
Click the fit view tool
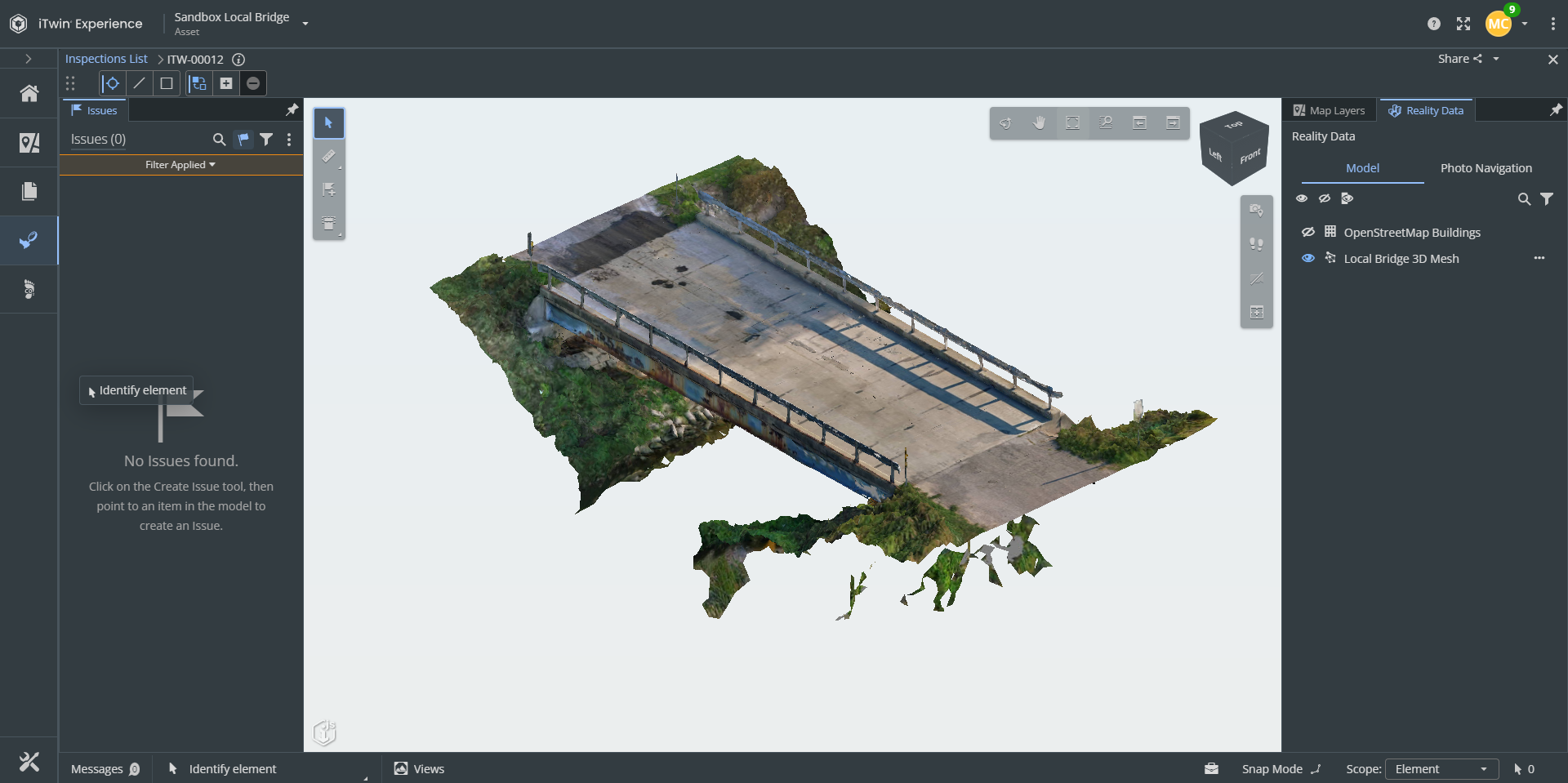pos(1073,123)
